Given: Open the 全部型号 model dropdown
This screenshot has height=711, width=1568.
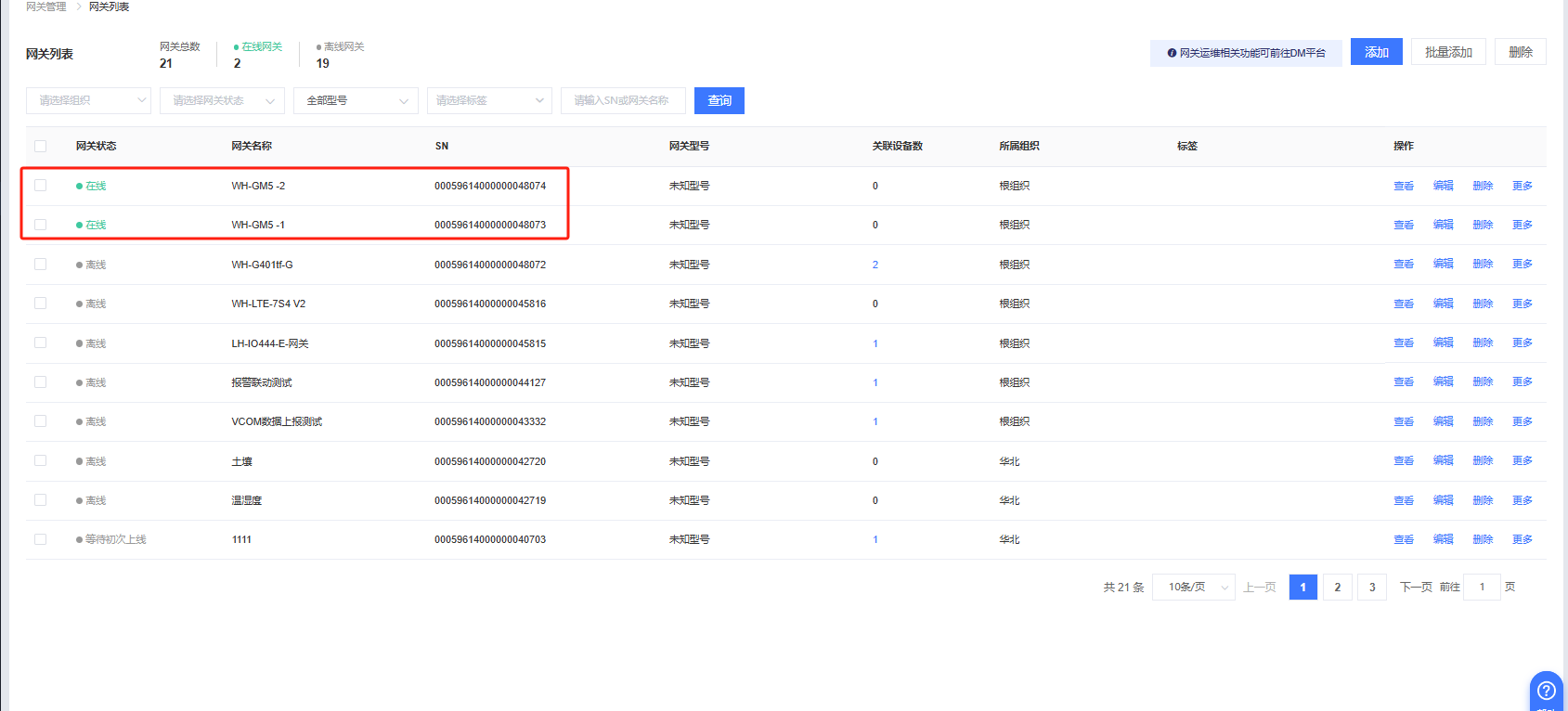Looking at the screenshot, I should tap(356, 100).
